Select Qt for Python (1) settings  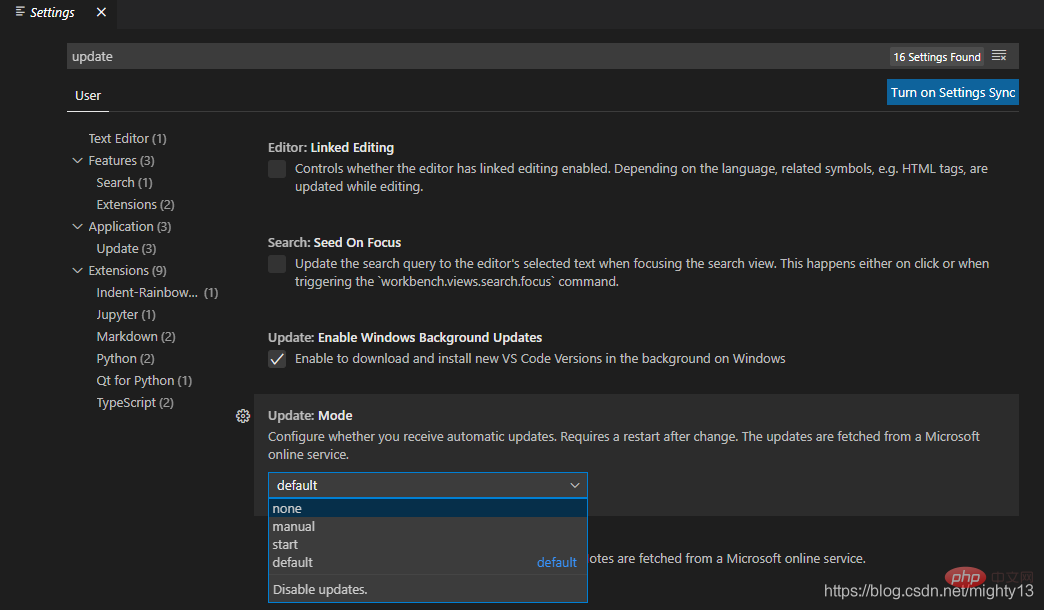click(144, 380)
